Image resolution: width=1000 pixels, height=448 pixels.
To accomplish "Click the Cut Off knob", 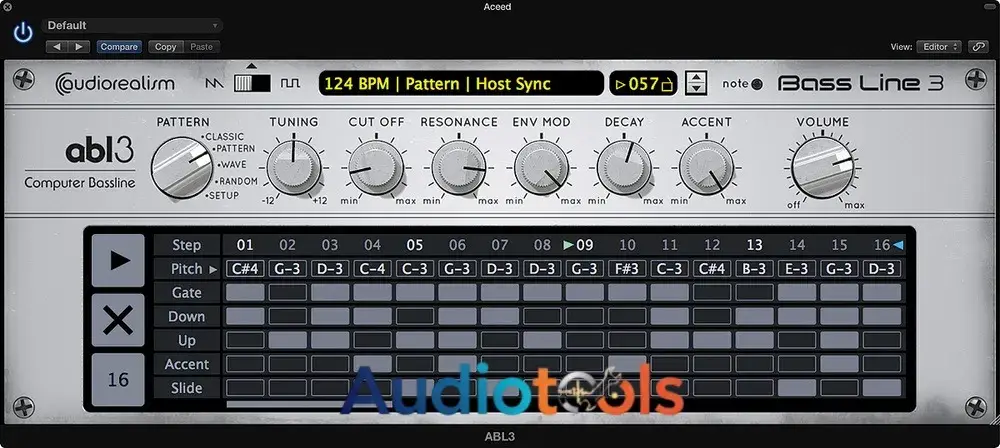I will point(376,168).
